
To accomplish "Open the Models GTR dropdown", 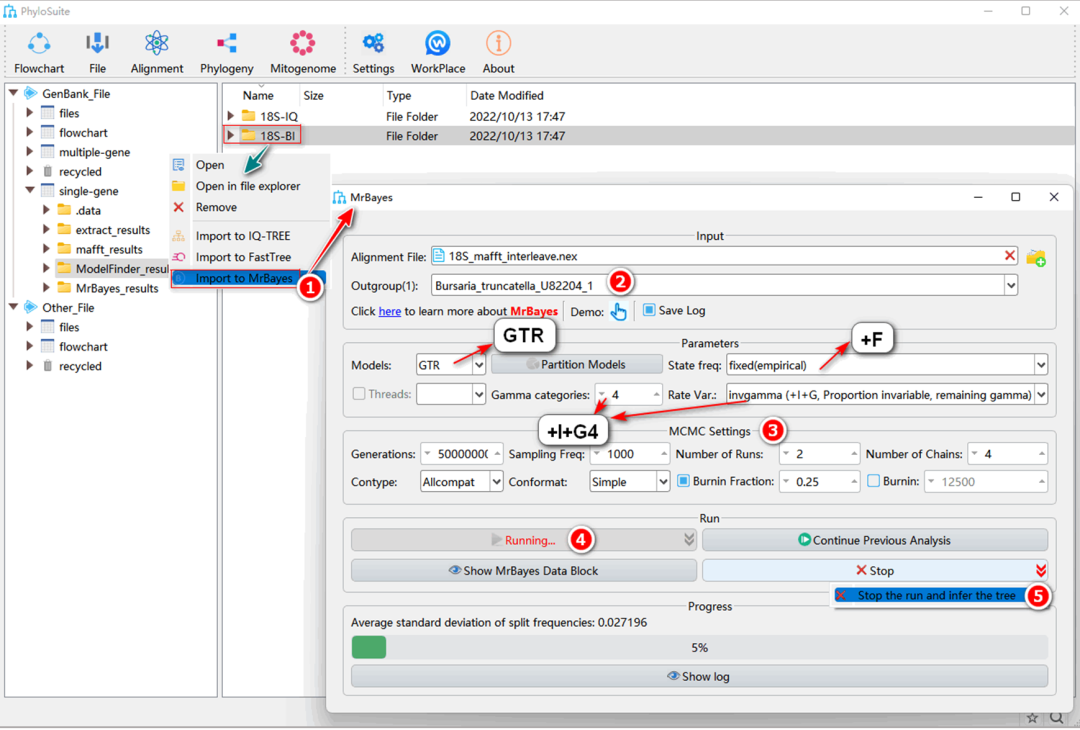I will tap(479, 365).
